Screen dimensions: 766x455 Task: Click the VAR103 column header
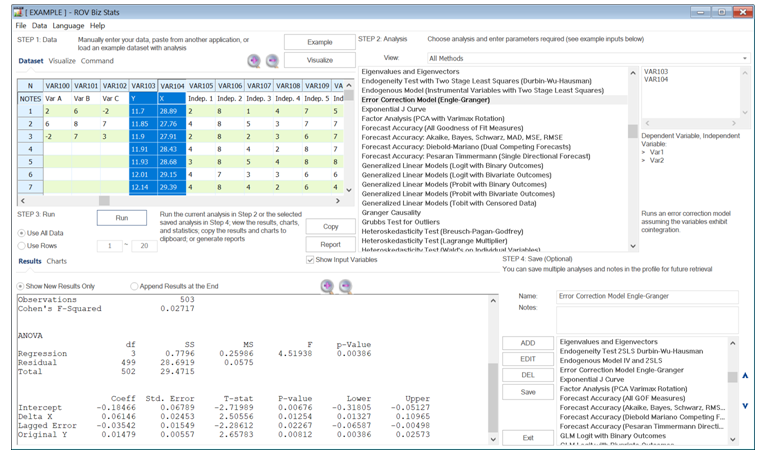pyautogui.click(x=143, y=86)
